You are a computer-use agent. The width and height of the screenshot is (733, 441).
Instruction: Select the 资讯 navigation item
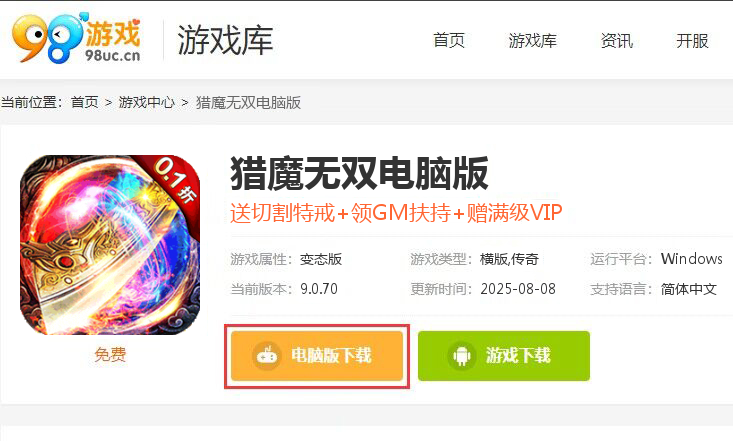617,41
